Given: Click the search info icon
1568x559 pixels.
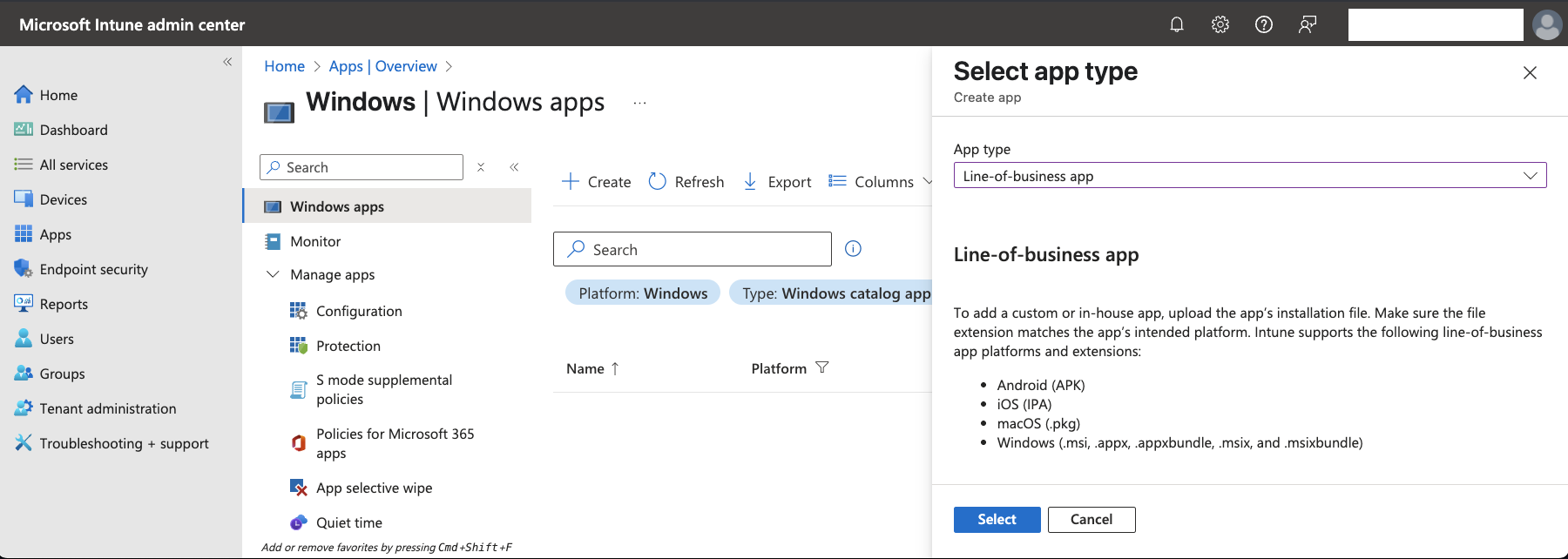Looking at the screenshot, I should point(853,249).
